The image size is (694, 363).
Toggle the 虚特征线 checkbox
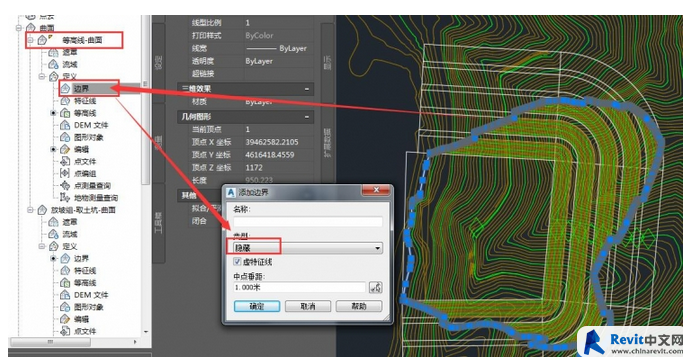(x=237, y=262)
